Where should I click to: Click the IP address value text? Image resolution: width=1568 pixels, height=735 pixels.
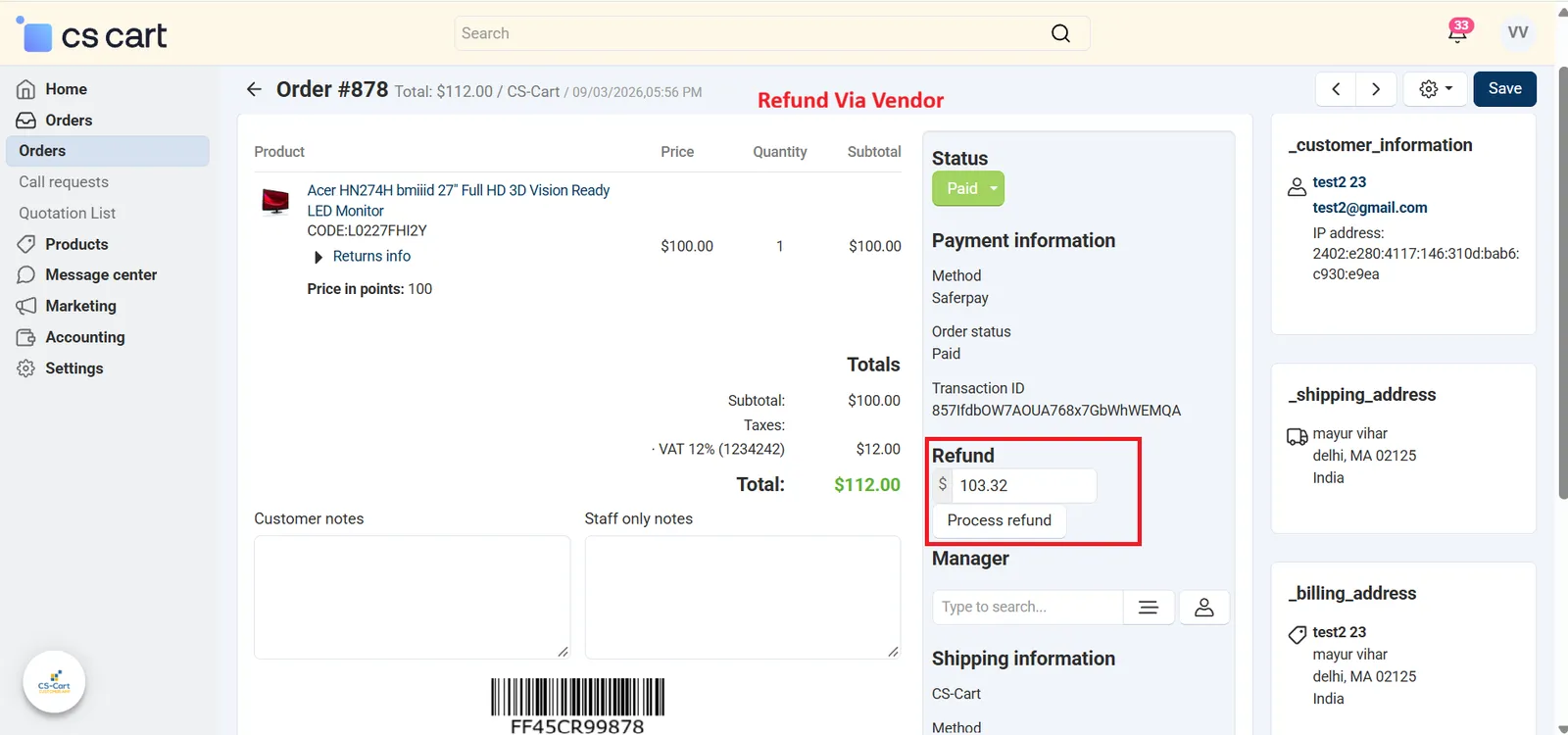point(1416,264)
